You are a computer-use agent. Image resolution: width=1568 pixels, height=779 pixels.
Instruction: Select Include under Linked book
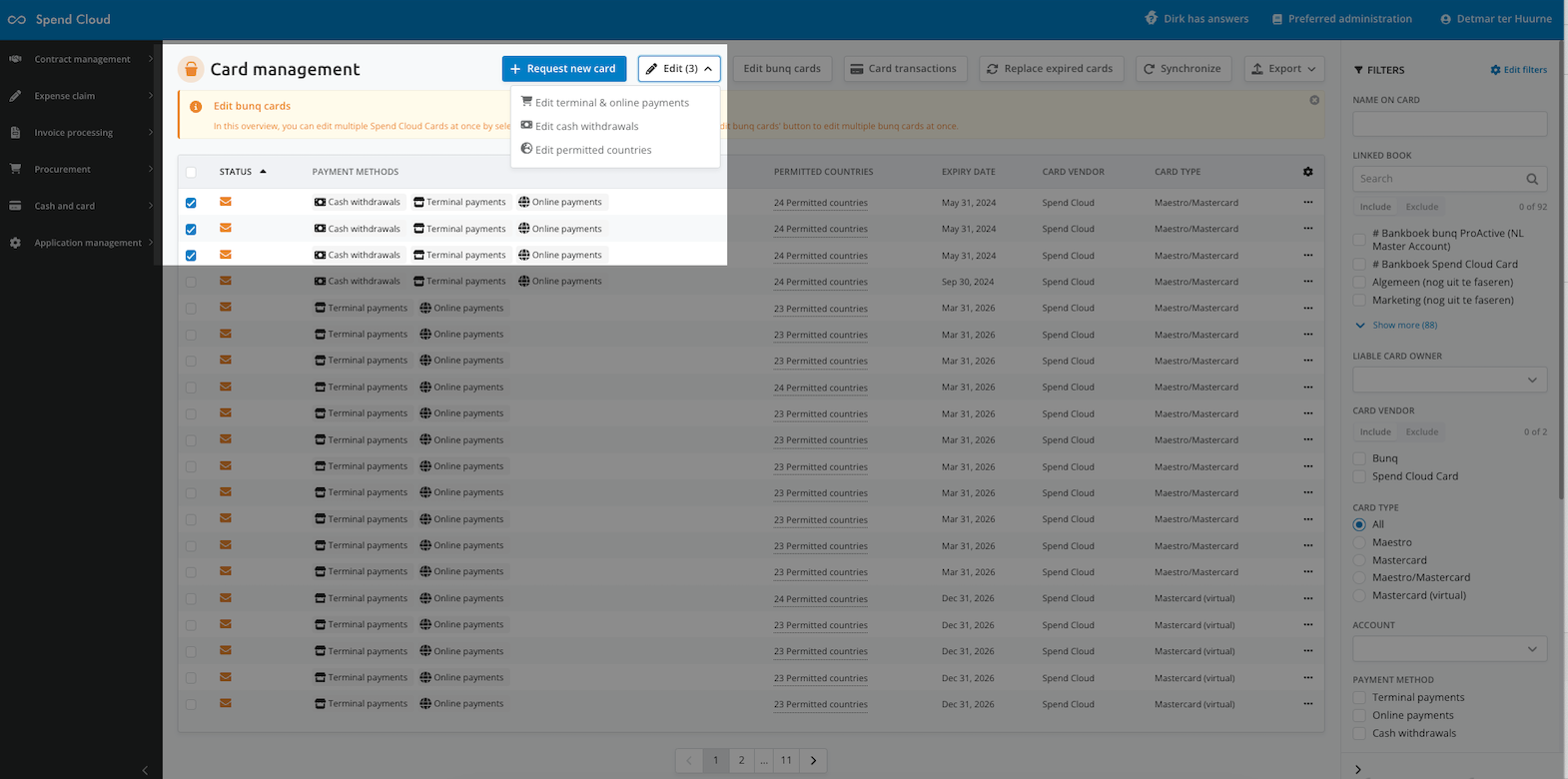(x=1375, y=207)
